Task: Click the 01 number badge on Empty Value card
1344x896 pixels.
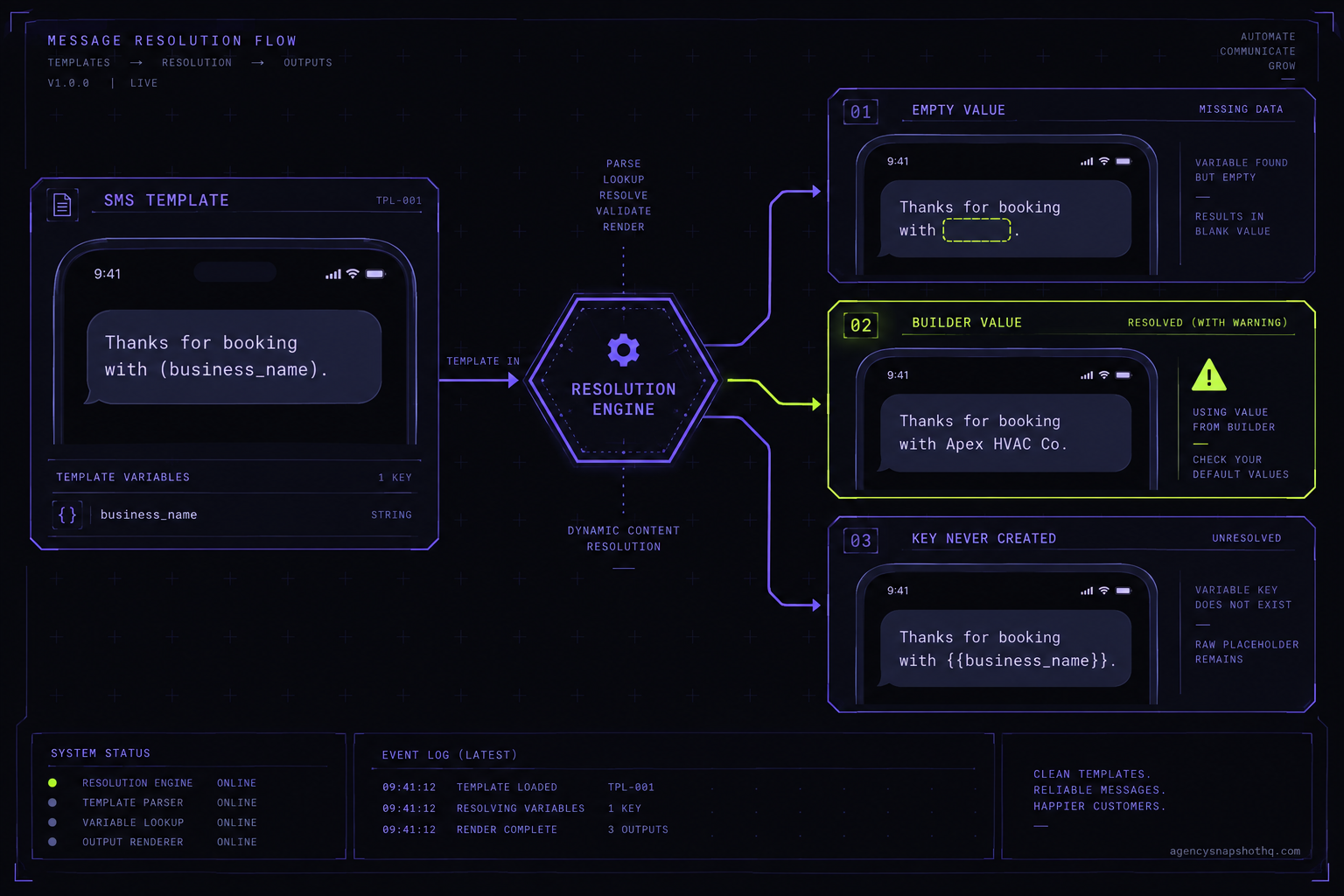Action: (861, 112)
